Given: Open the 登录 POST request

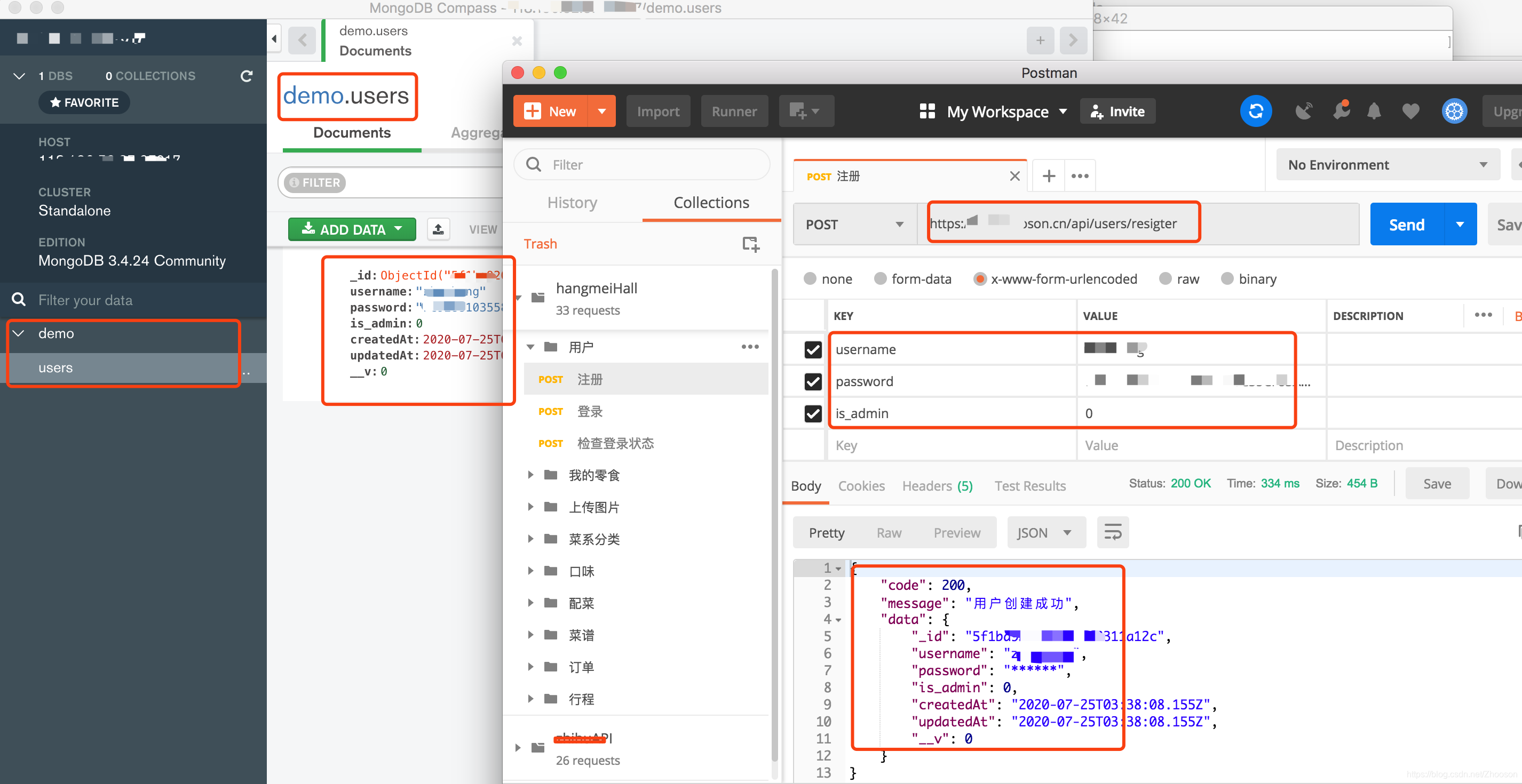Looking at the screenshot, I should point(646,411).
